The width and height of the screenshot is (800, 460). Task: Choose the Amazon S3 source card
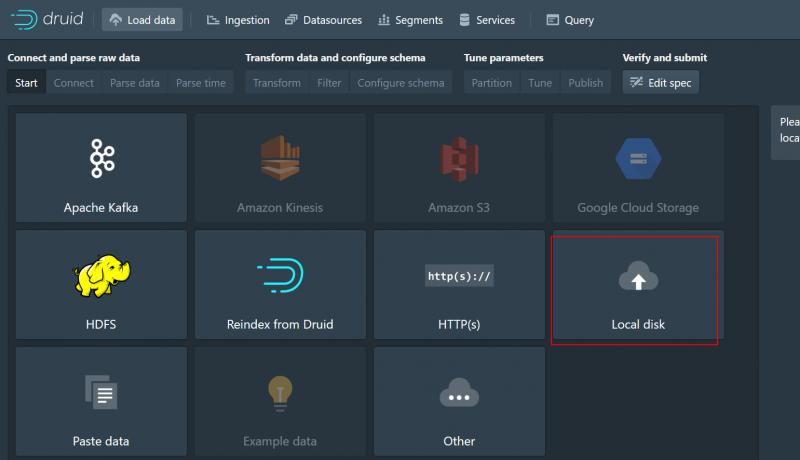tap(459, 168)
